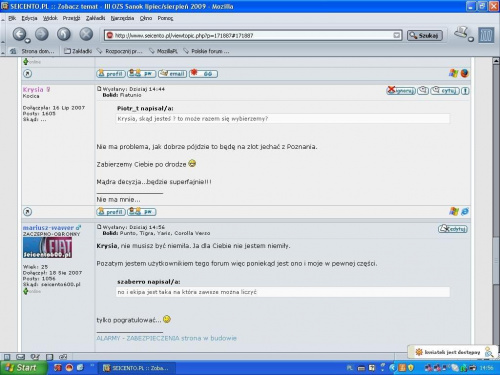
Task: Click the cytuj quote button on Krysia's post
Action: click(445, 91)
